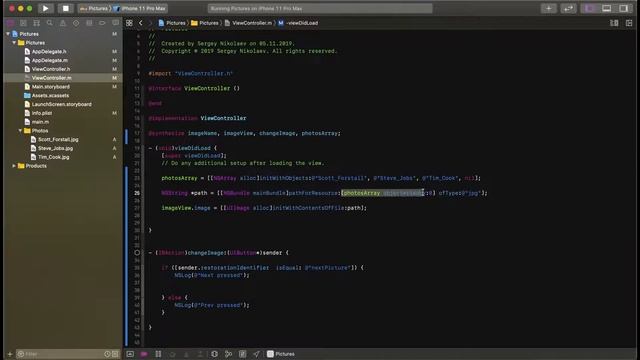Screen dimensions: 640x360
Task: Collapse the Pictures project root
Action: (8, 34)
